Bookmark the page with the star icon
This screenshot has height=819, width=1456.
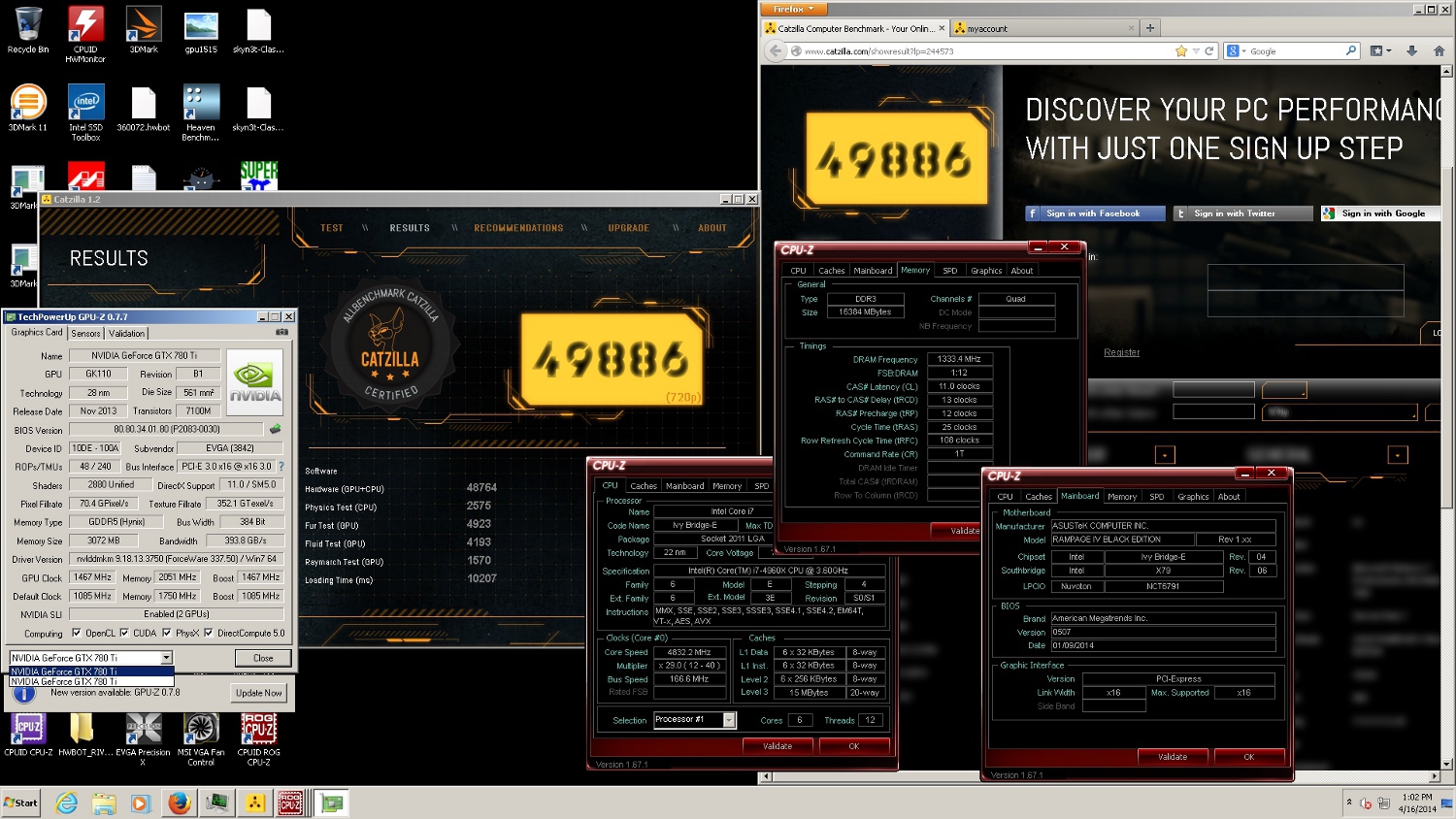1181,51
